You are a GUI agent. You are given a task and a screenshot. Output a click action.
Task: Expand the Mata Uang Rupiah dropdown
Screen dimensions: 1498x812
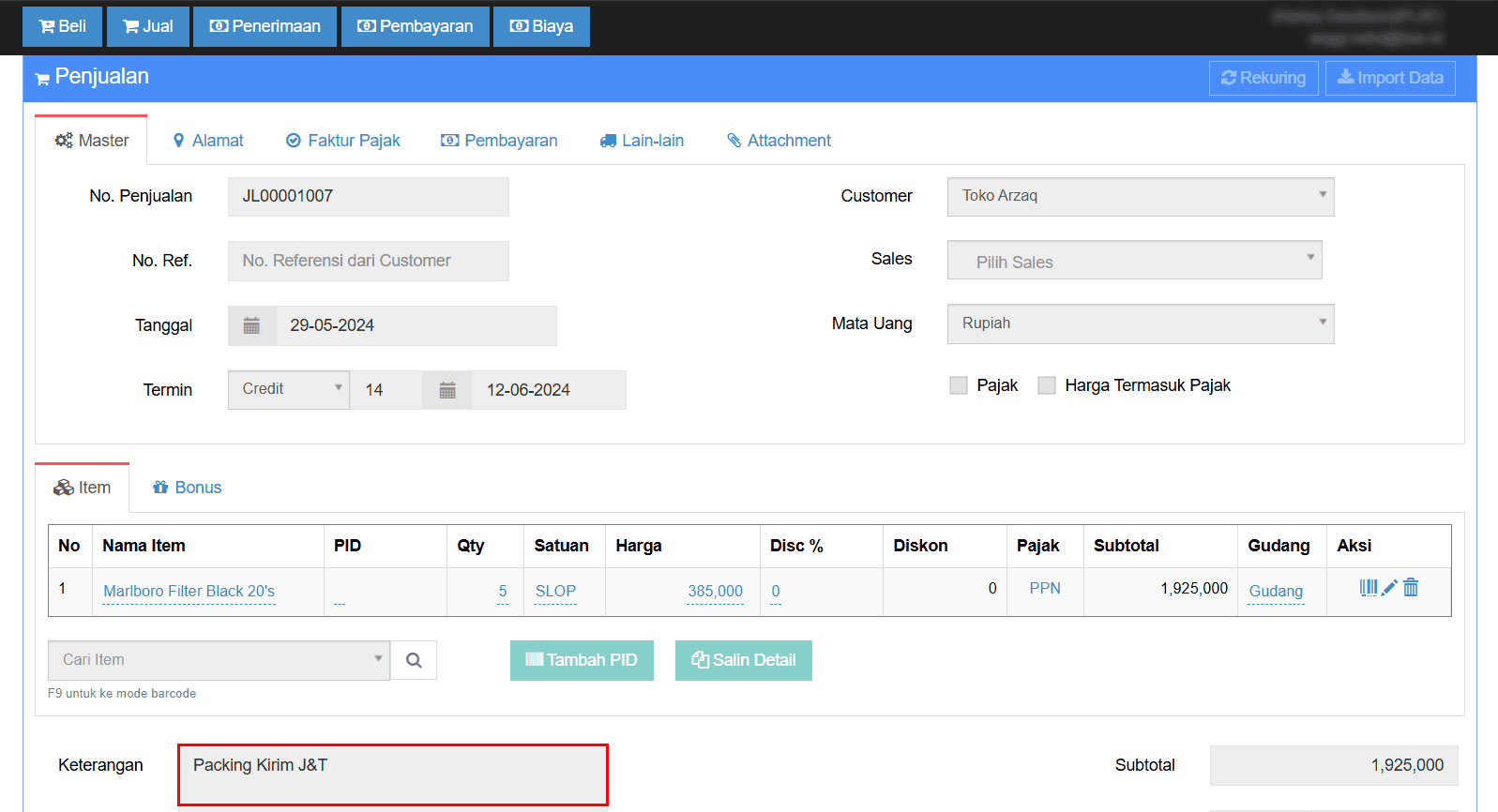tap(1140, 324)
